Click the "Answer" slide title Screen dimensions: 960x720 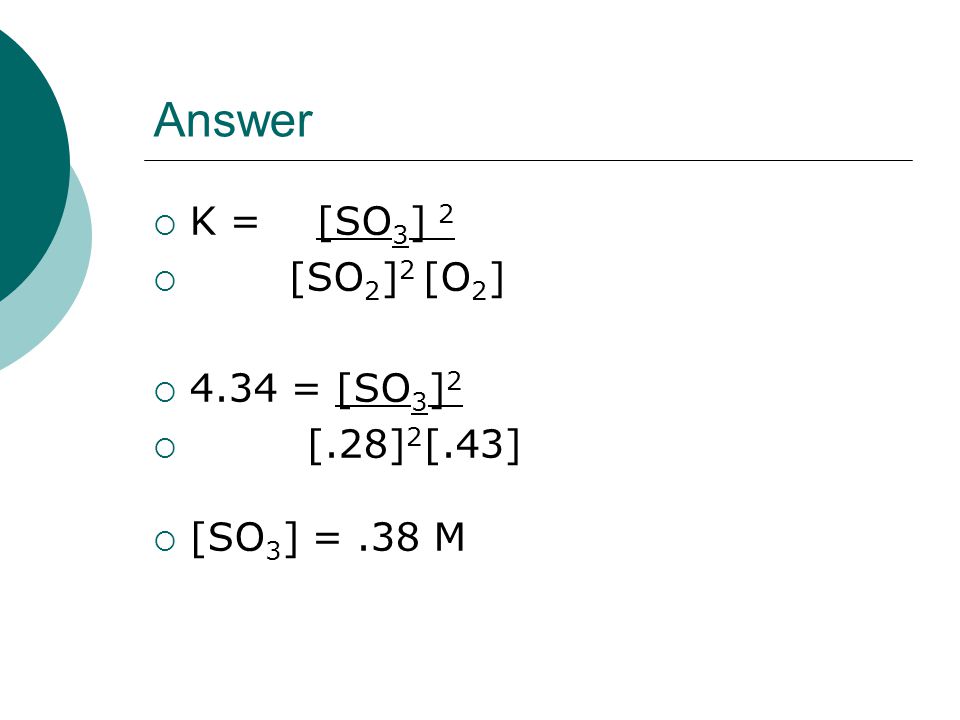(x=233, y=120)
